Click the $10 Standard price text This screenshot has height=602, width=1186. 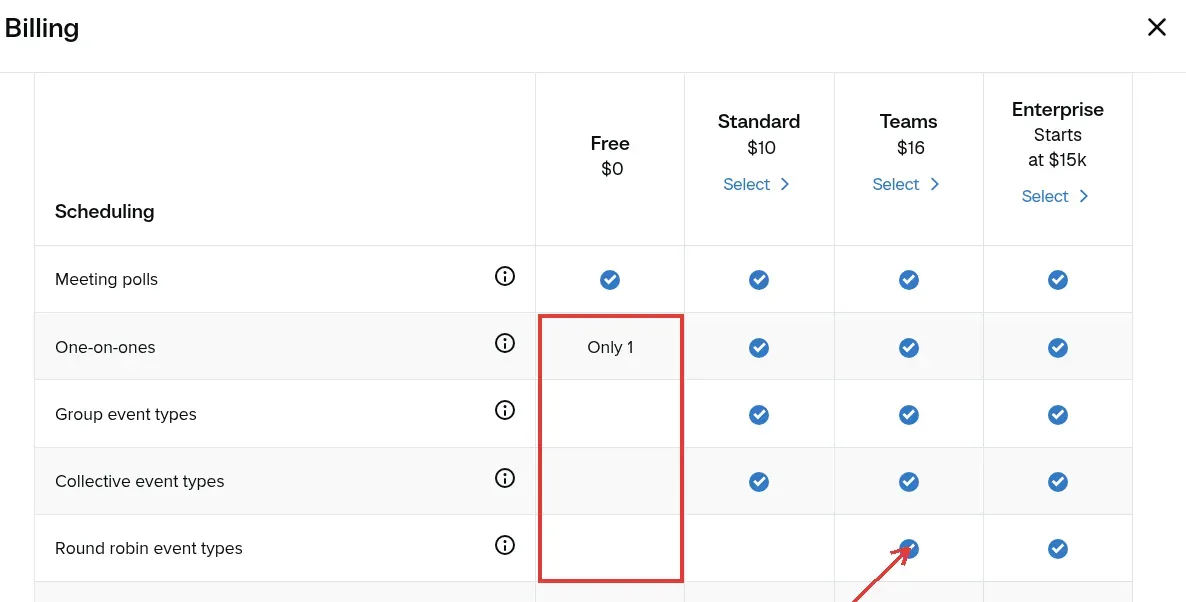point(761,147)
